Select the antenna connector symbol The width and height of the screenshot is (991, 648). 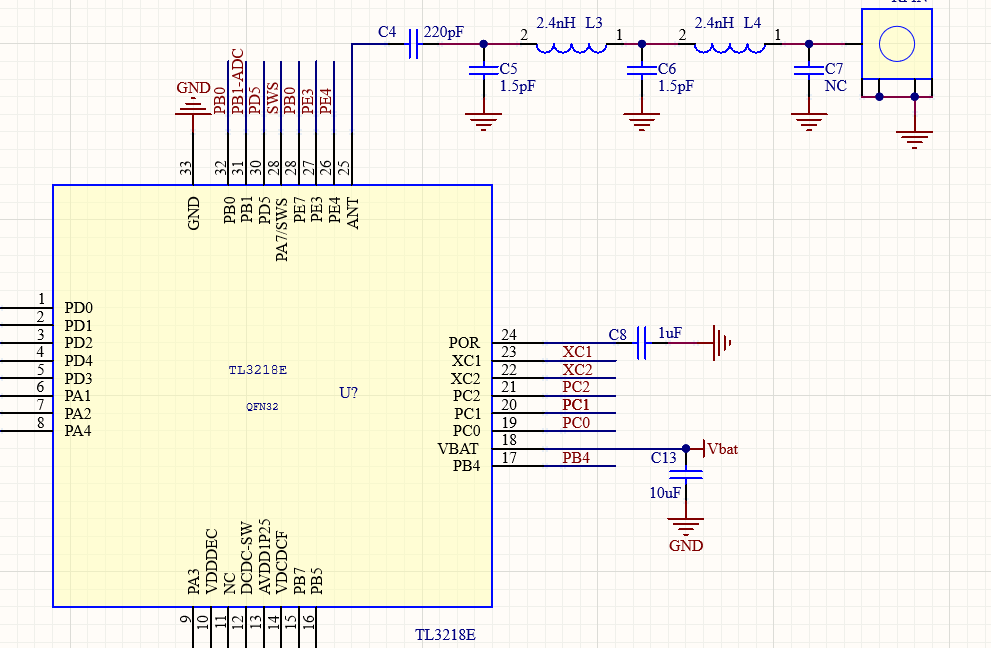[x=896, y=46]
